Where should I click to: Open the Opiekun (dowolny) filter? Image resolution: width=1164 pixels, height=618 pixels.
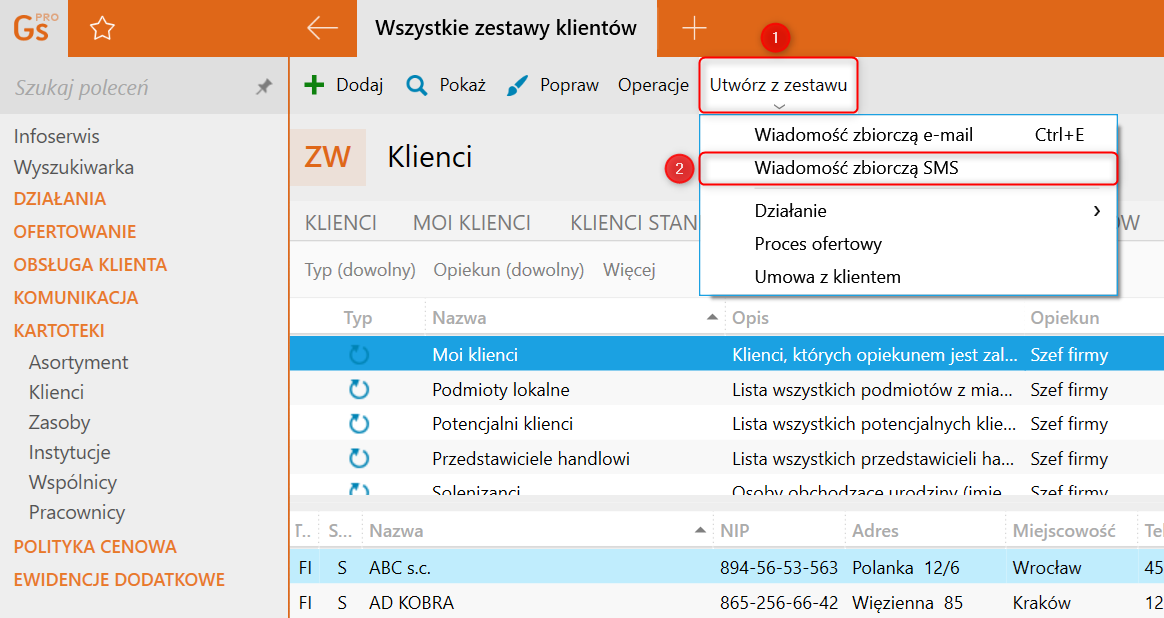point(508,270)
